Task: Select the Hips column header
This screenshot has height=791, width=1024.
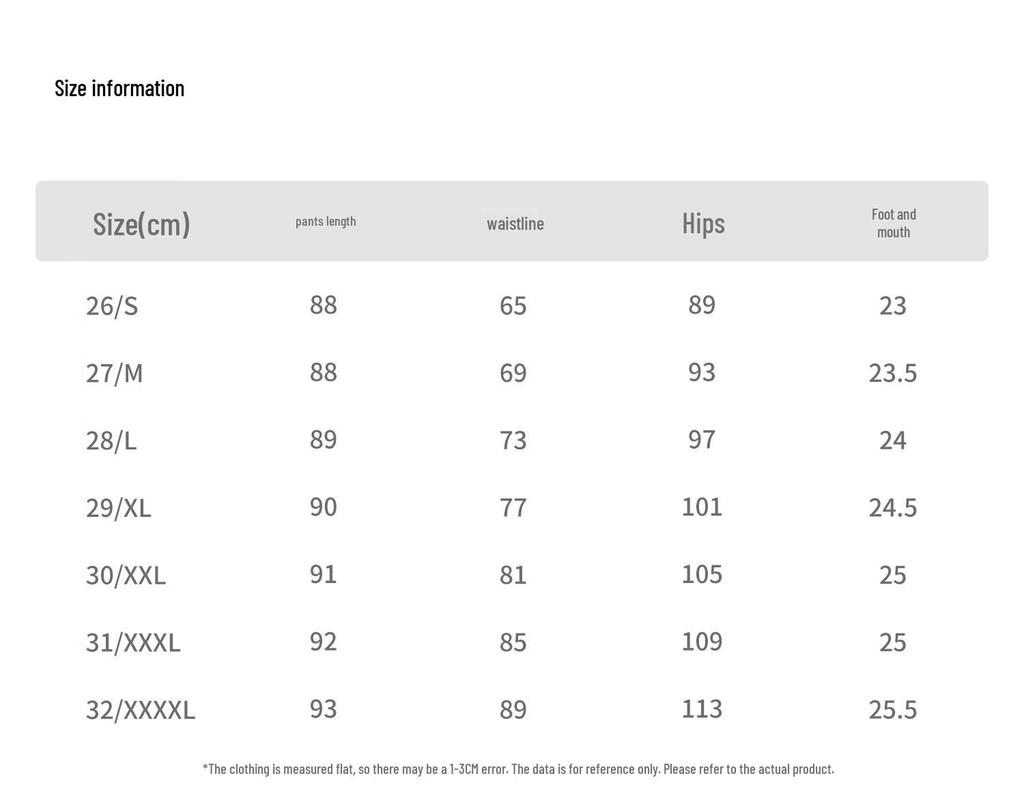Action: coord(703,223)
